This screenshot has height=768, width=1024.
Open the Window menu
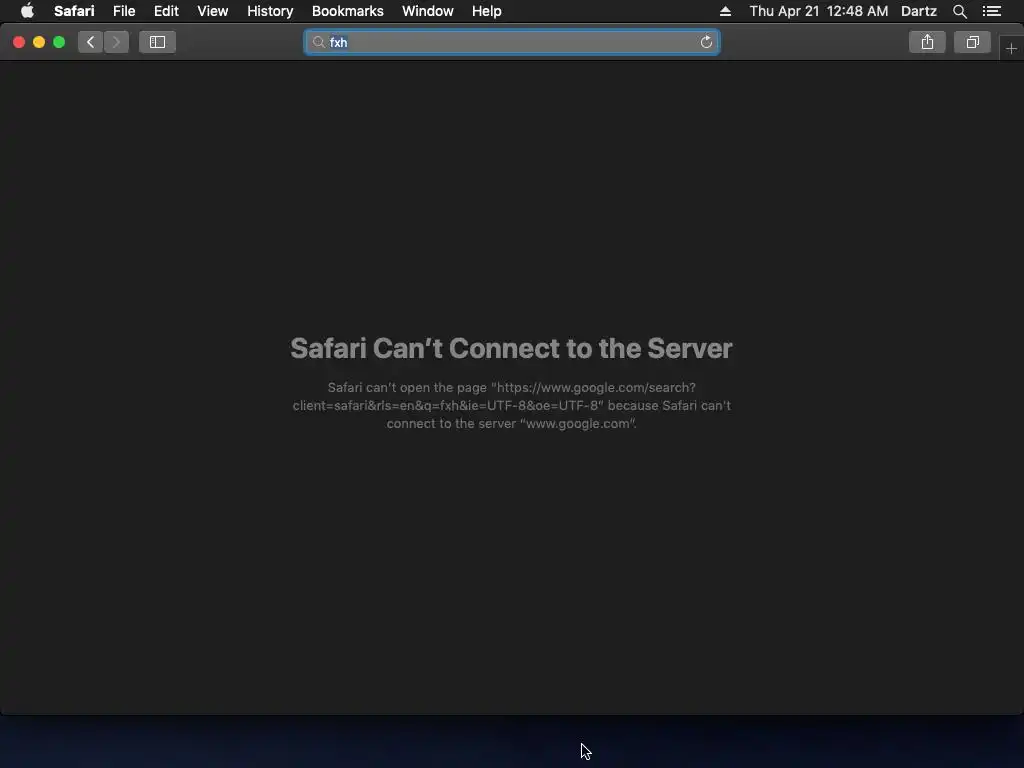[427, 11]
